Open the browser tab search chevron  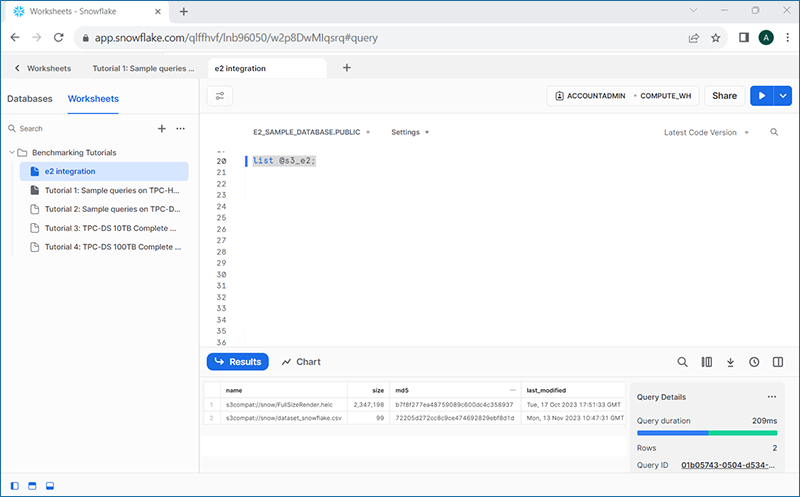pyautogui.click(x=693, y=10)
